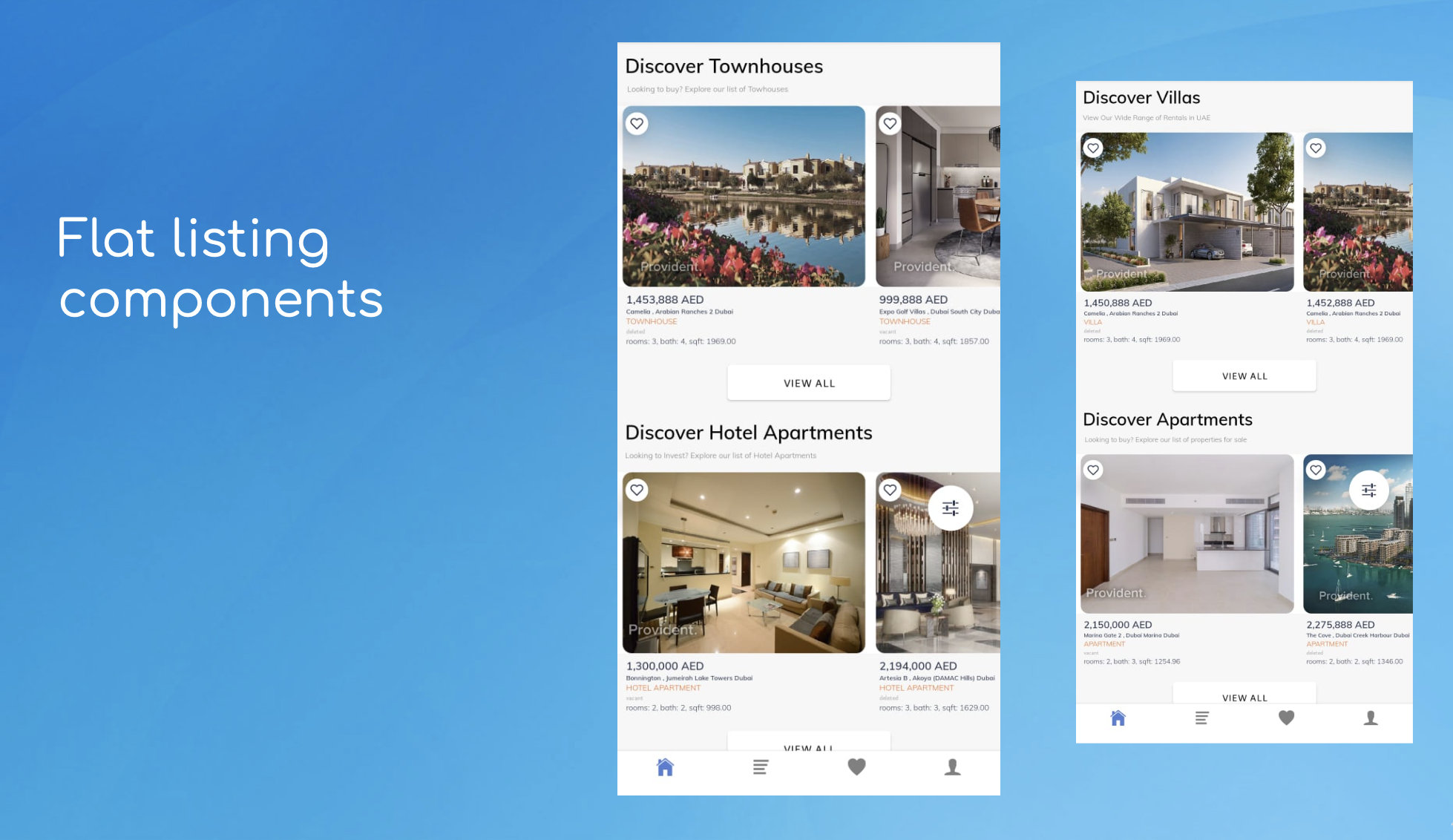Screen dimensions: 1453x840
Task: Click VIEW ALL button under Apartments section
Action: [1244, 698]
